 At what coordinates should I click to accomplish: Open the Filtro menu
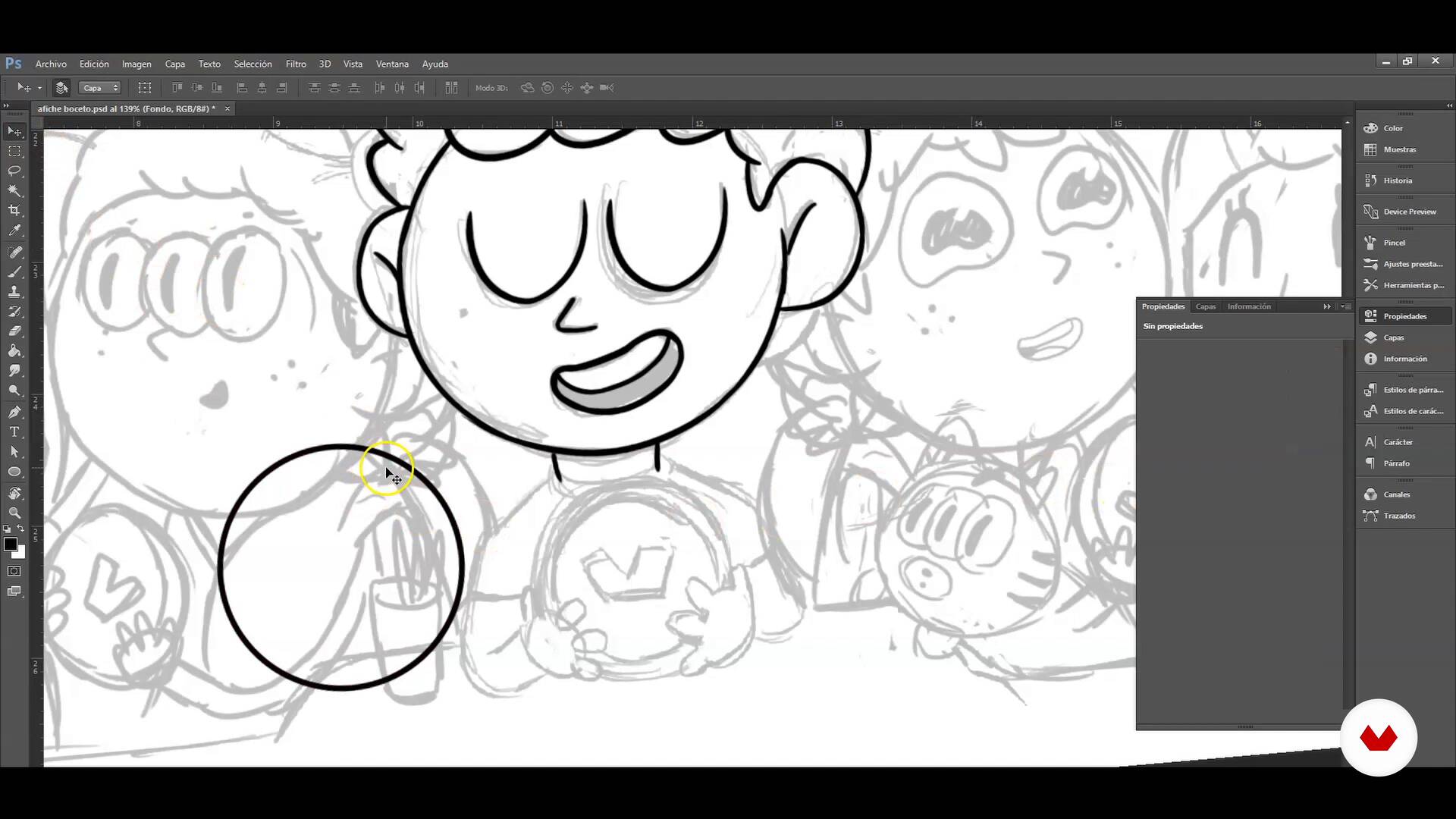pyautogui.click(x=296, y=64)
